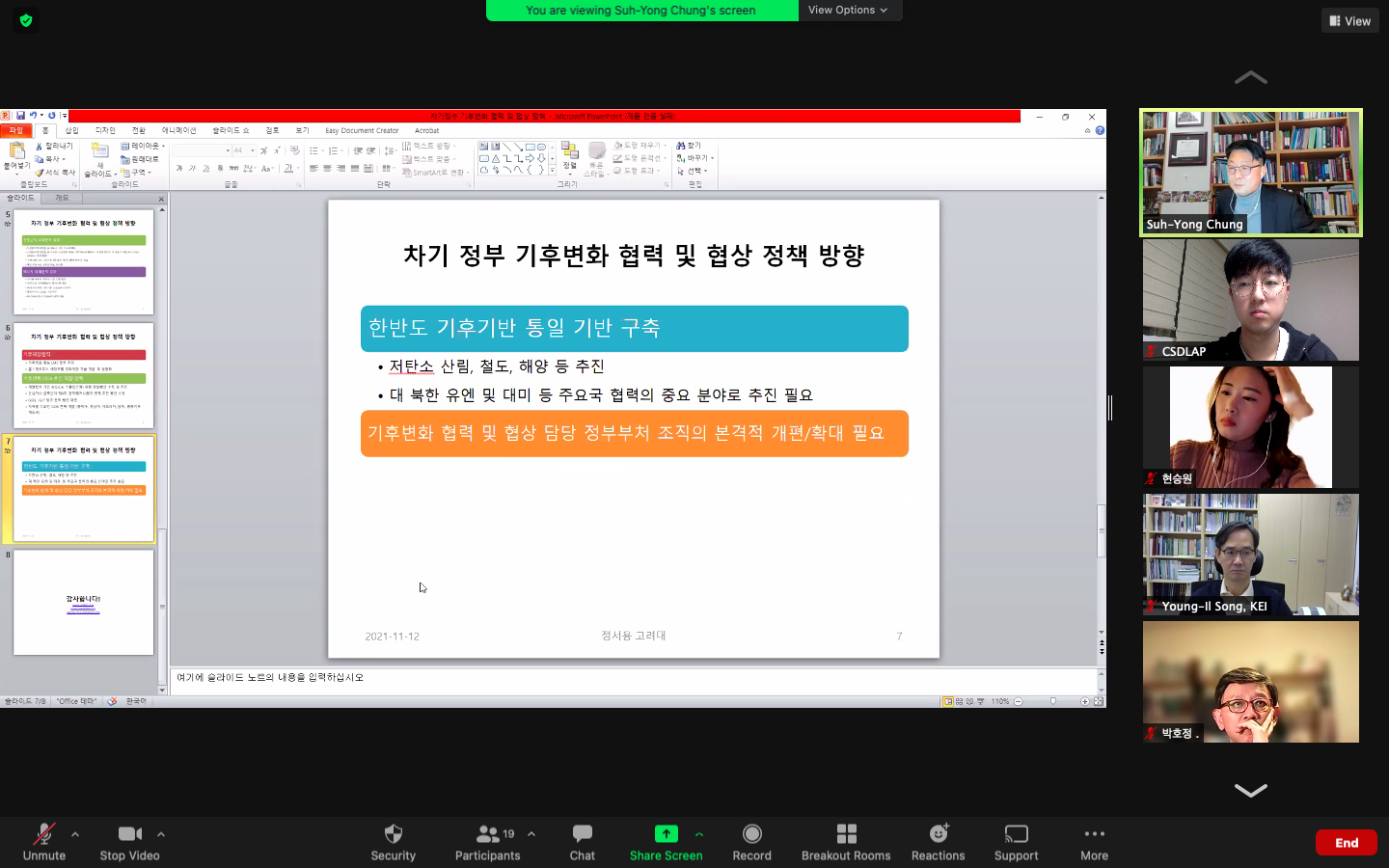Click the green encryption shield icon
Image resolution: width=1389 pixels, height=868 pixels.
coord(26,19)
